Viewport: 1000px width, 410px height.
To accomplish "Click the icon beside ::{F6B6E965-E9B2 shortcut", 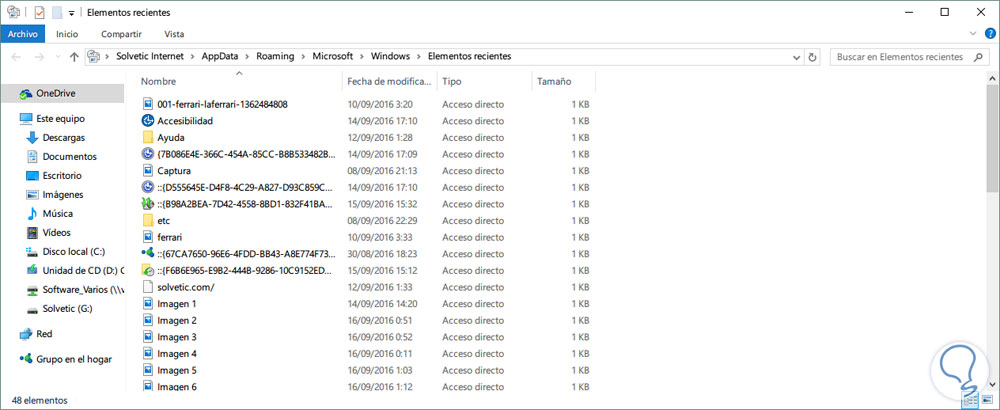I will (148, 270).
